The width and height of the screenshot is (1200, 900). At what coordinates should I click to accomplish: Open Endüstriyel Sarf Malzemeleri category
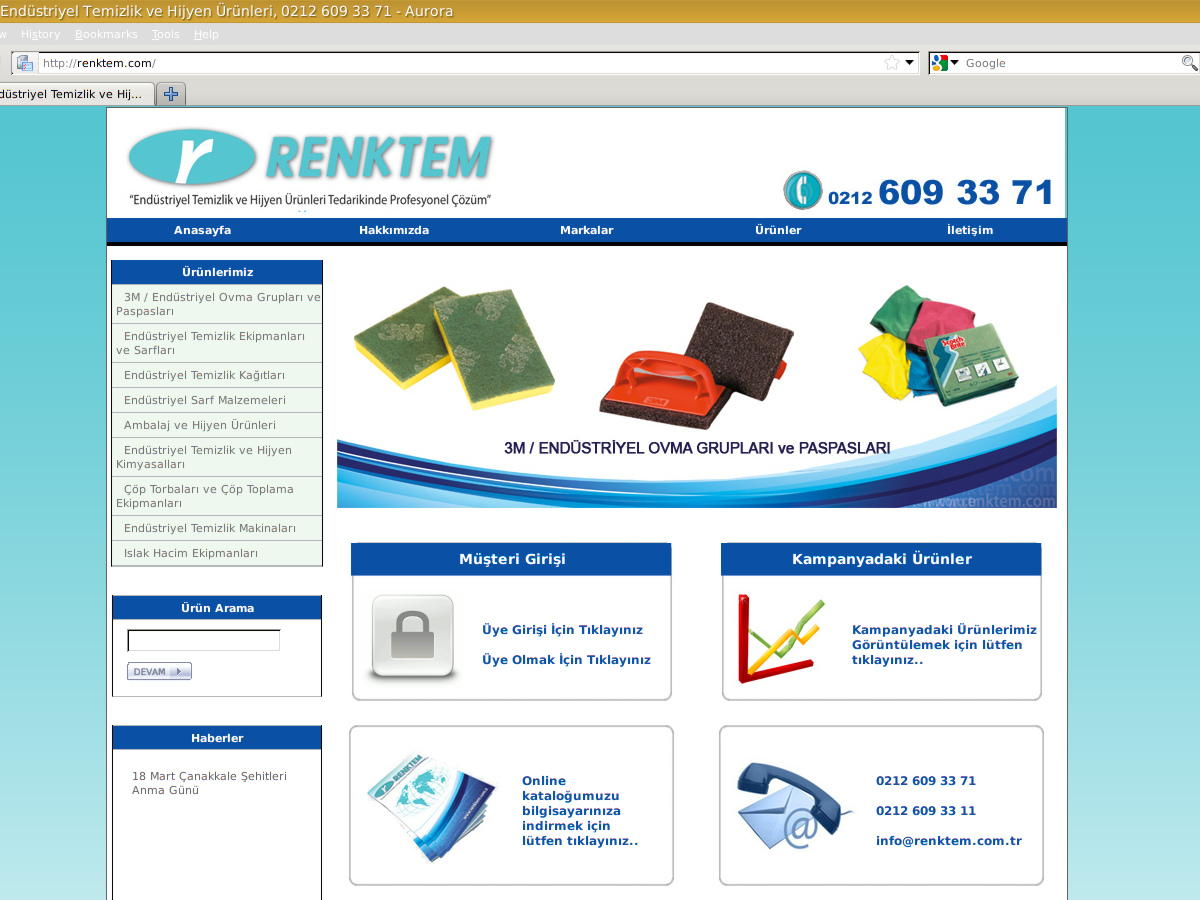[x=217, y=400]
